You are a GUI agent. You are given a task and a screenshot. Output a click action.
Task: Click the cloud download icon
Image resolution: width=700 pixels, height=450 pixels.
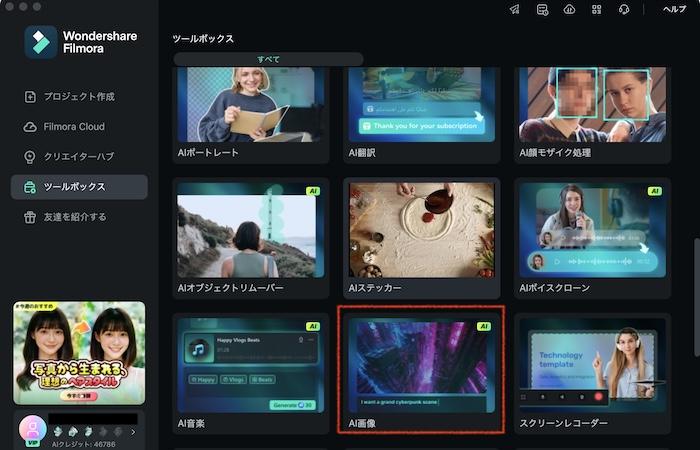569,9
